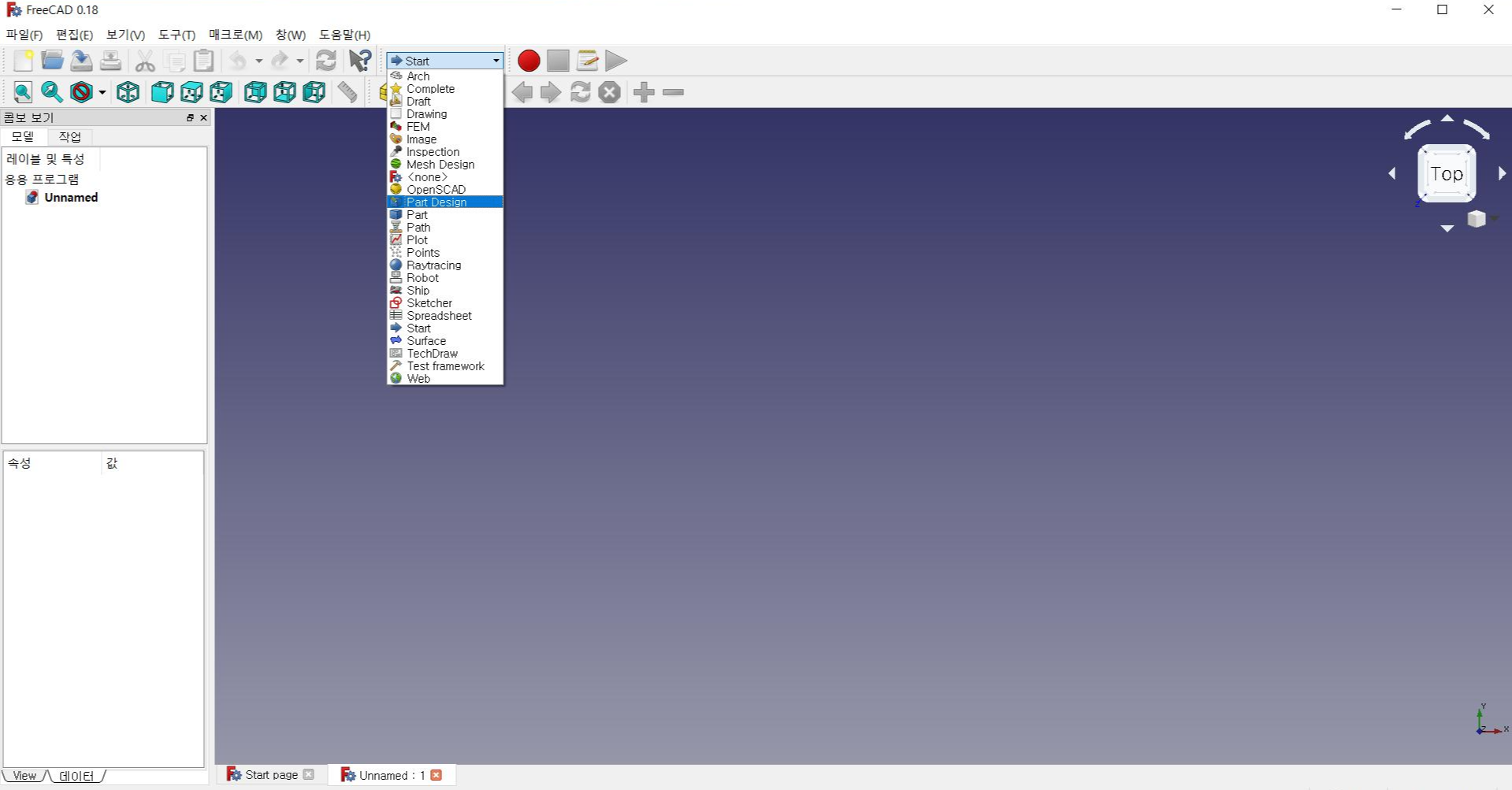Set rear view icon
This screenshot has width=1512, height=790.
coord(255,92)
